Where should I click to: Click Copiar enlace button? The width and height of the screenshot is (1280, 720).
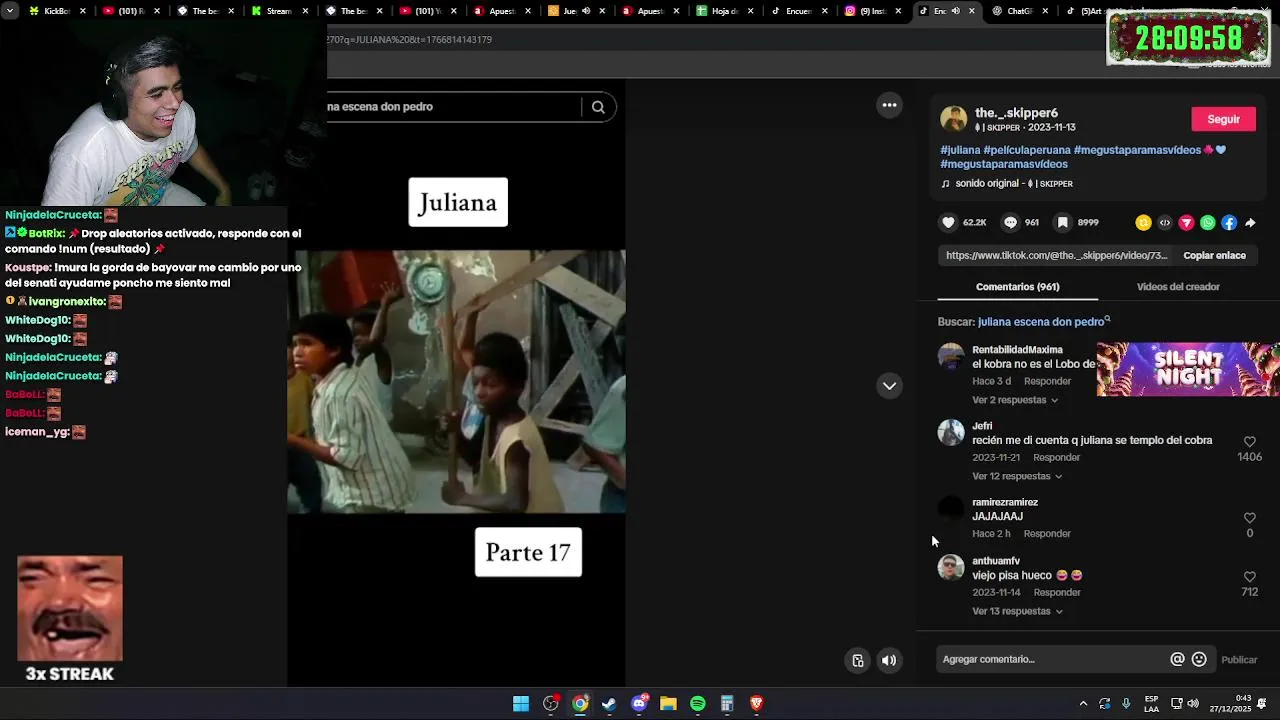pyautogui.click(x=1214, y=255)
